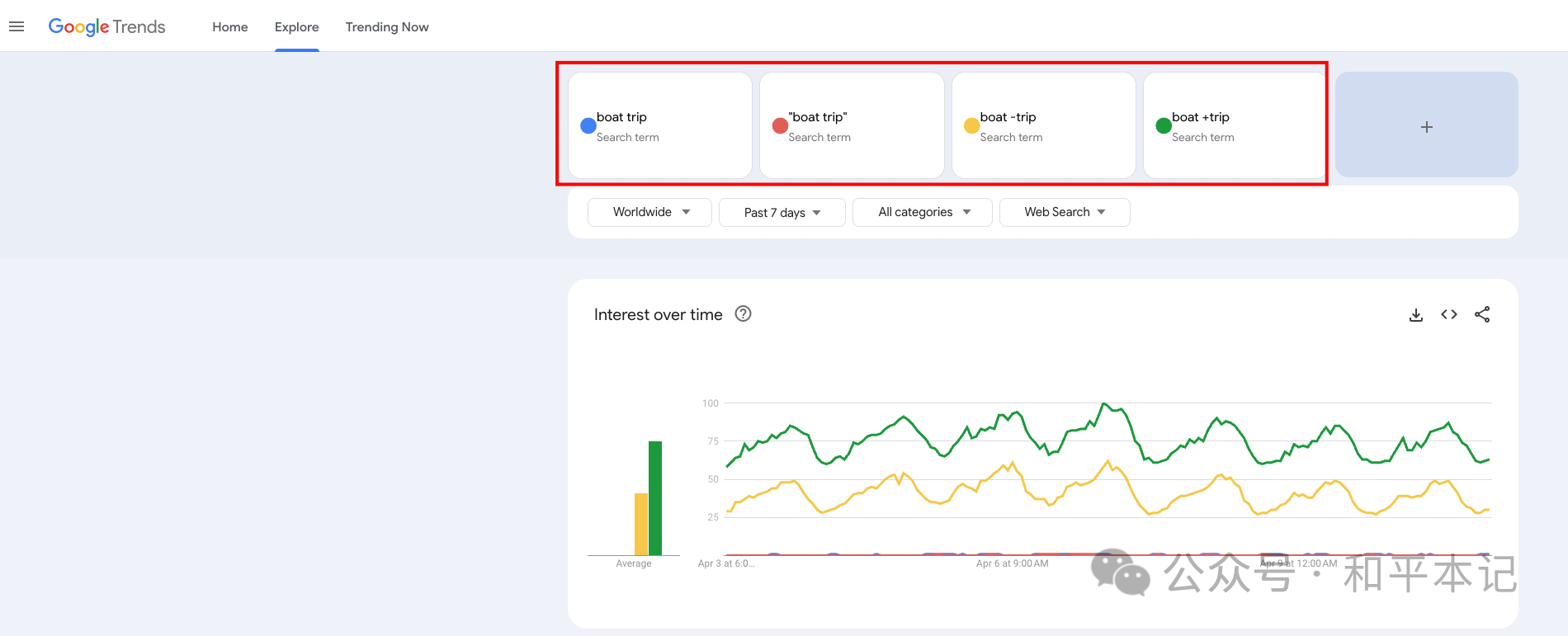Screen dimensions: 1568x636
Task: Click the "Interest over time" heading
Action: pos(659,314)
